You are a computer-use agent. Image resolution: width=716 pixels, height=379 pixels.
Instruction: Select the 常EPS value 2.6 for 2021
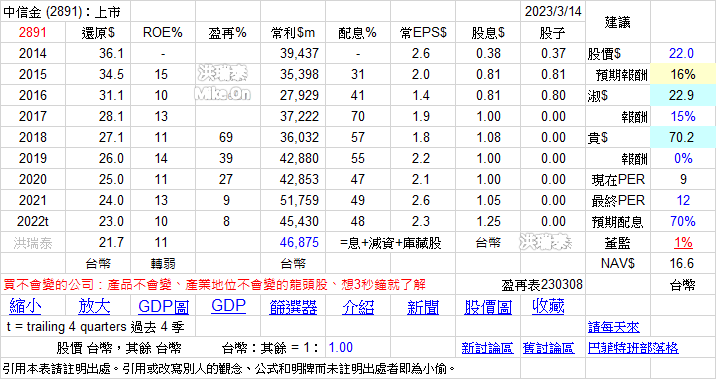[420, 200]
